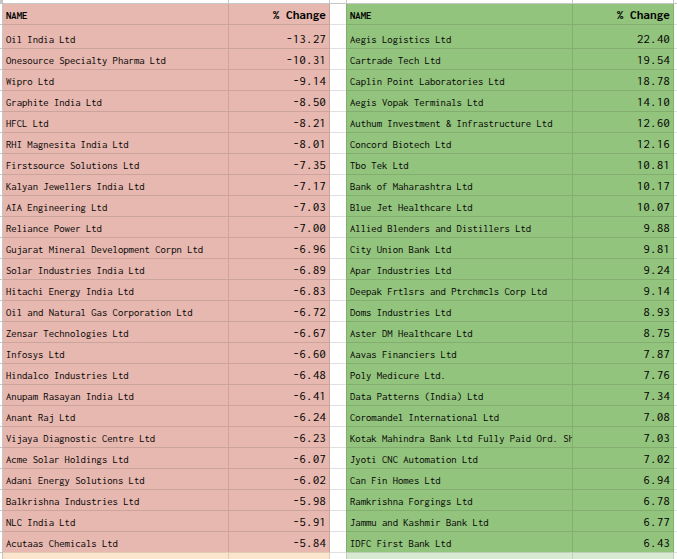Click RHI Magnesita India Ltd cell
This screenshot has height=559, width=677.
tap(115, 145)
